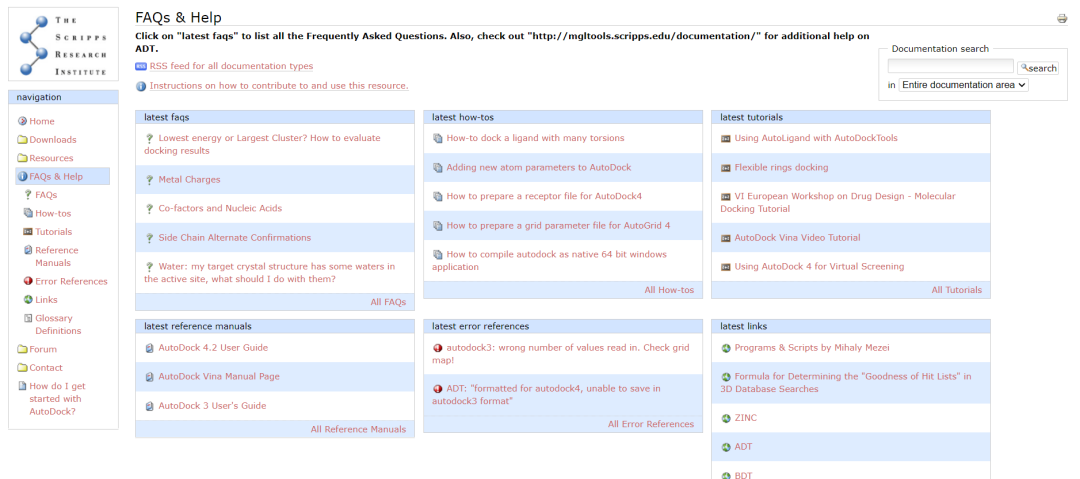View All Reference Manuals
This screenshot has width=1080, height=479.
point(358,429)
